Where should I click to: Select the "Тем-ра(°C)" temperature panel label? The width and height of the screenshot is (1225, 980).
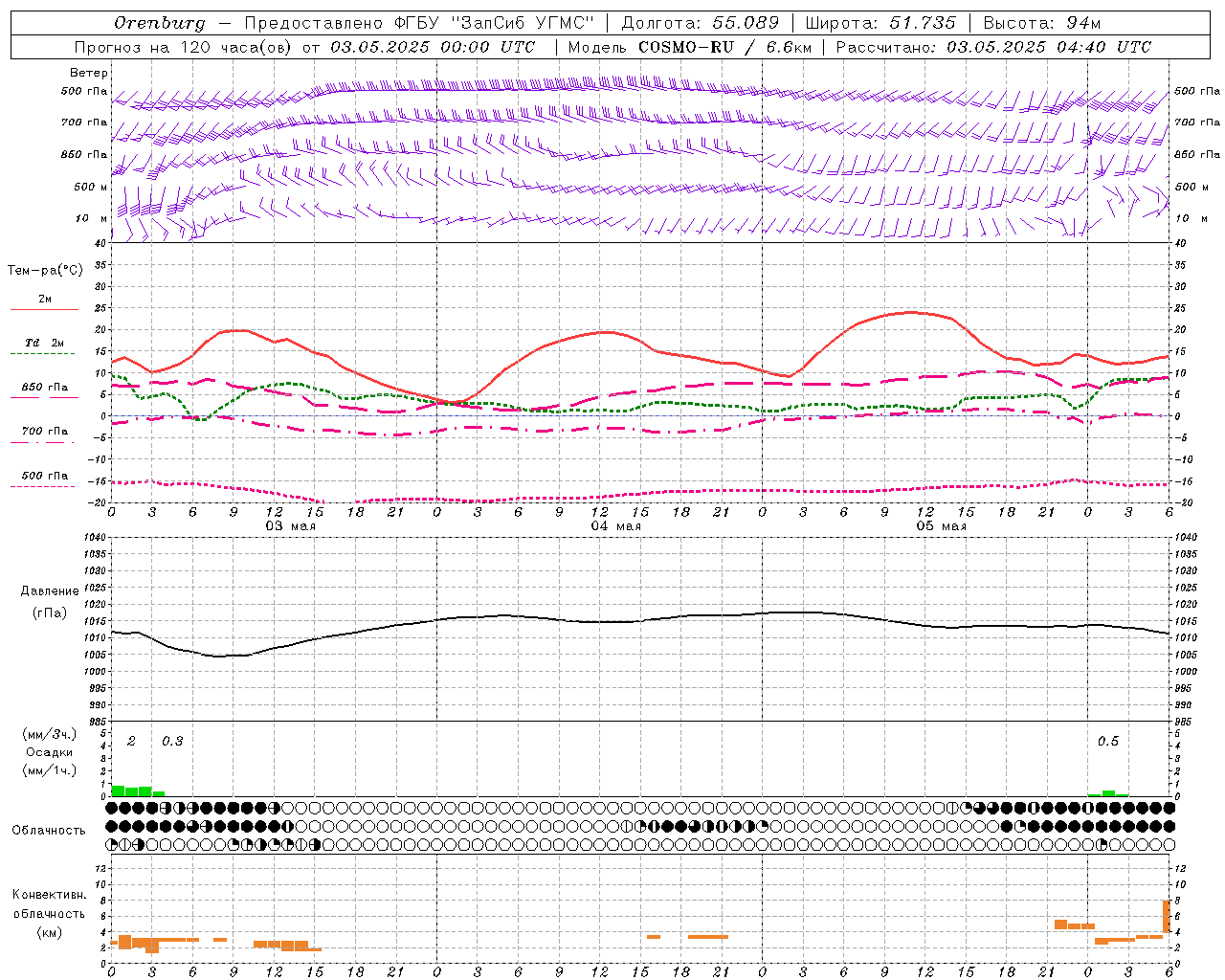[x=45, y=271]
